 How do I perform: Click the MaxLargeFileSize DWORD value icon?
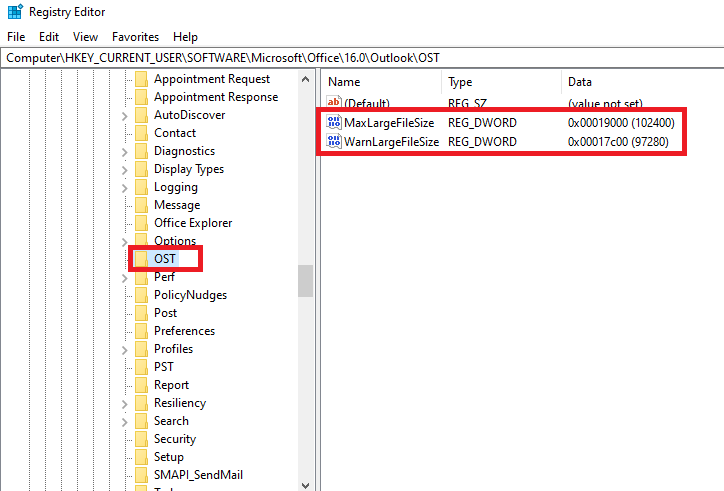(x=334, y=122)
